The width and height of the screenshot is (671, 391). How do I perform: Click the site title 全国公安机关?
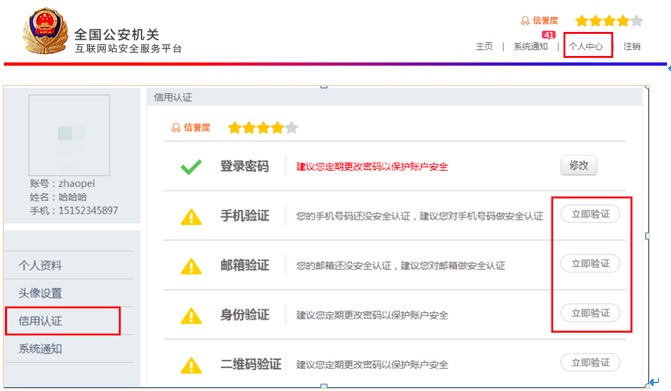tap(117, 34)
